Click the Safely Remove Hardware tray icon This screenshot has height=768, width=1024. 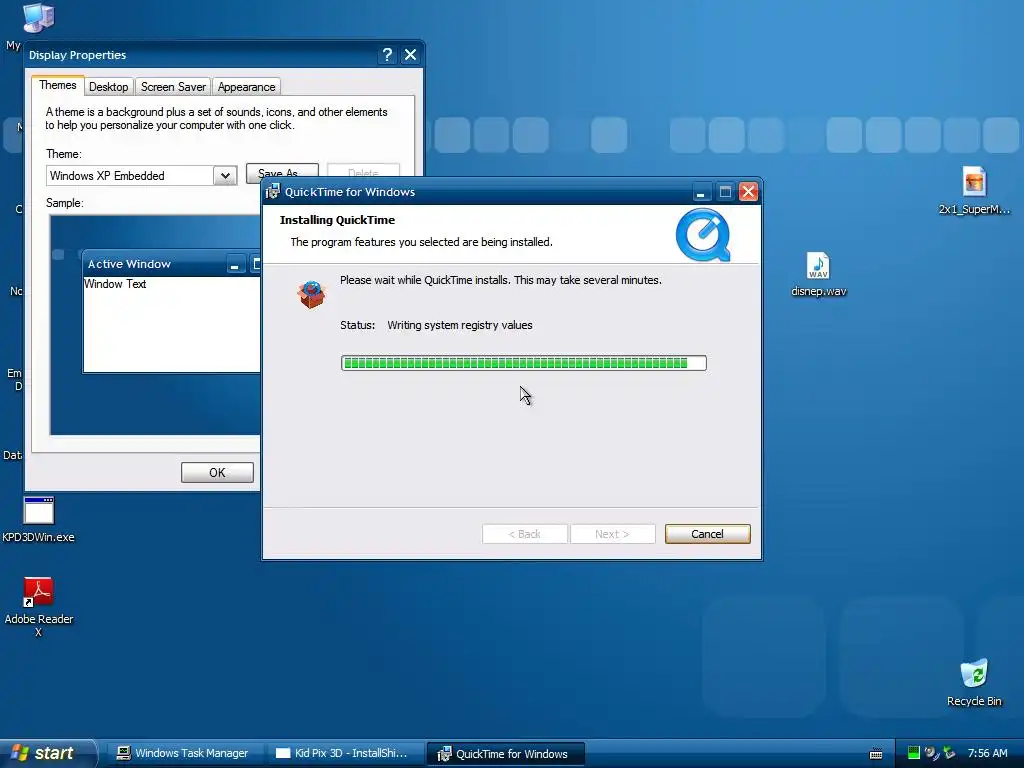pos(950,753)
